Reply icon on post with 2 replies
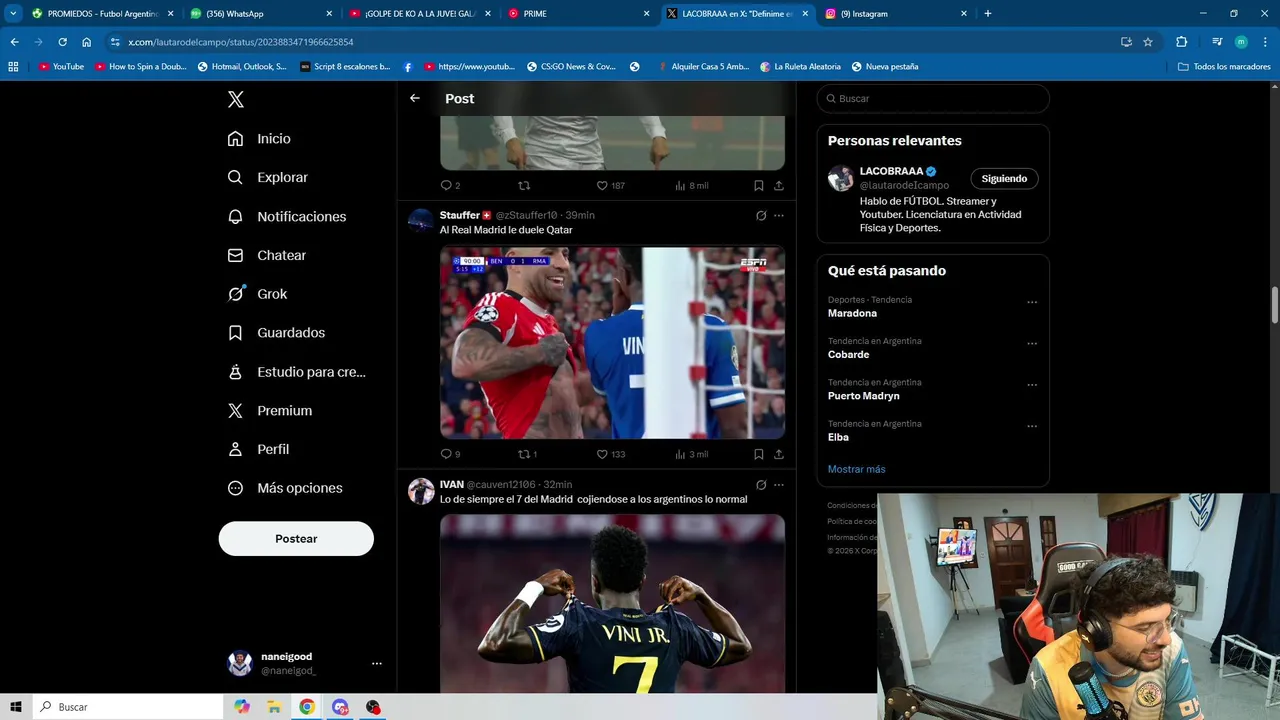 [x=450, y=186]
